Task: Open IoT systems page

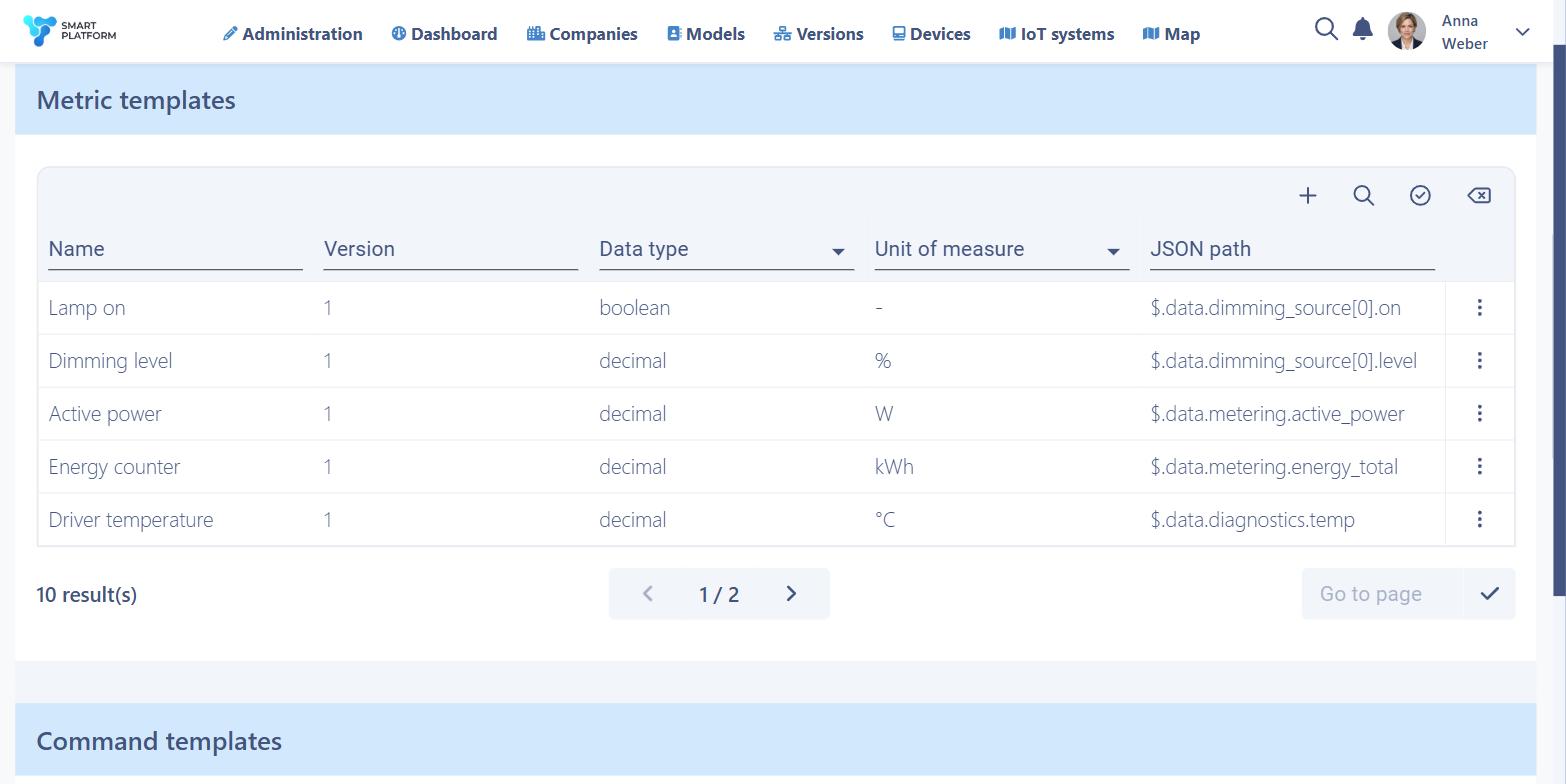Action: 1056,34
